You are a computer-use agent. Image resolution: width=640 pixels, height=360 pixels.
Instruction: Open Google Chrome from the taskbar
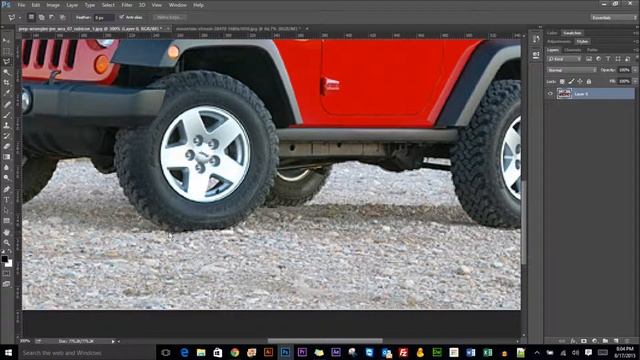234,352
